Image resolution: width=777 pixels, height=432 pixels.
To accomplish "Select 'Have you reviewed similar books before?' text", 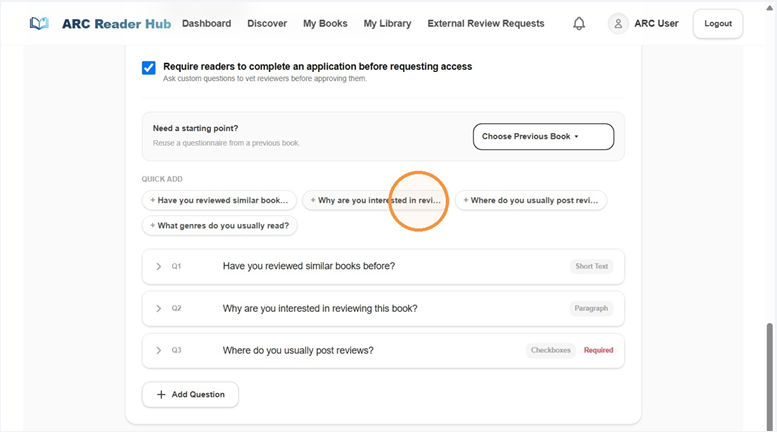I will pyautogui.click(x=309, y=266).
